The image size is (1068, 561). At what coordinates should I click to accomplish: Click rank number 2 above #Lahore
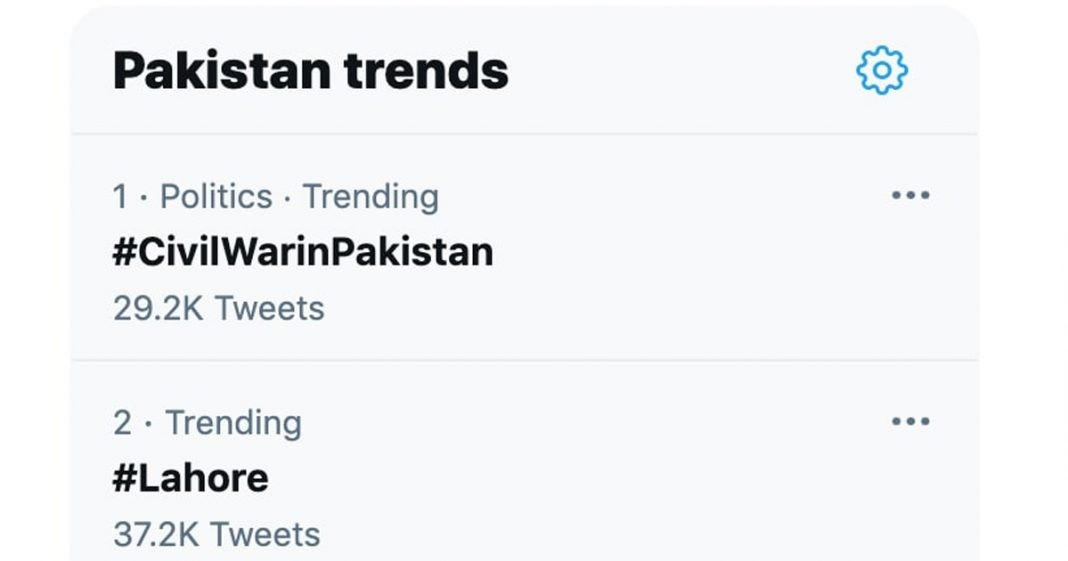pos(122,423)
